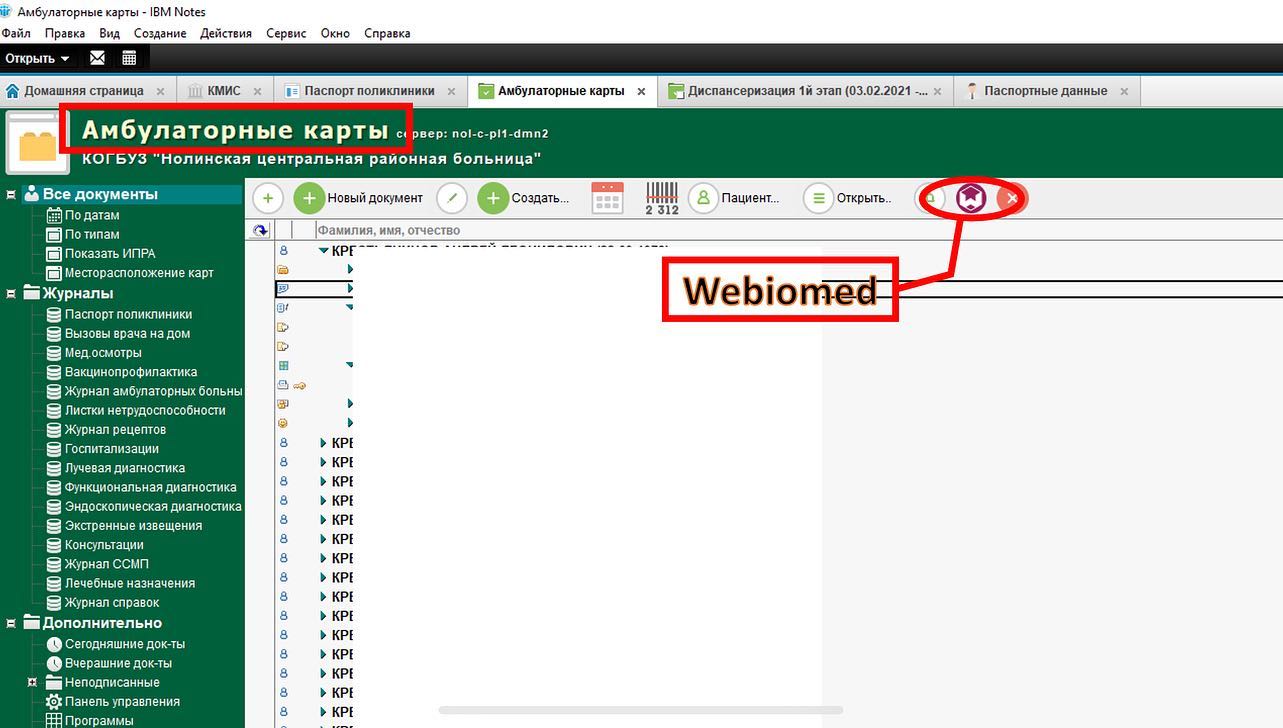Viewport: 1283px width, 728px height.
Task: Select the view row with the green grid icon
Action: 283,366
